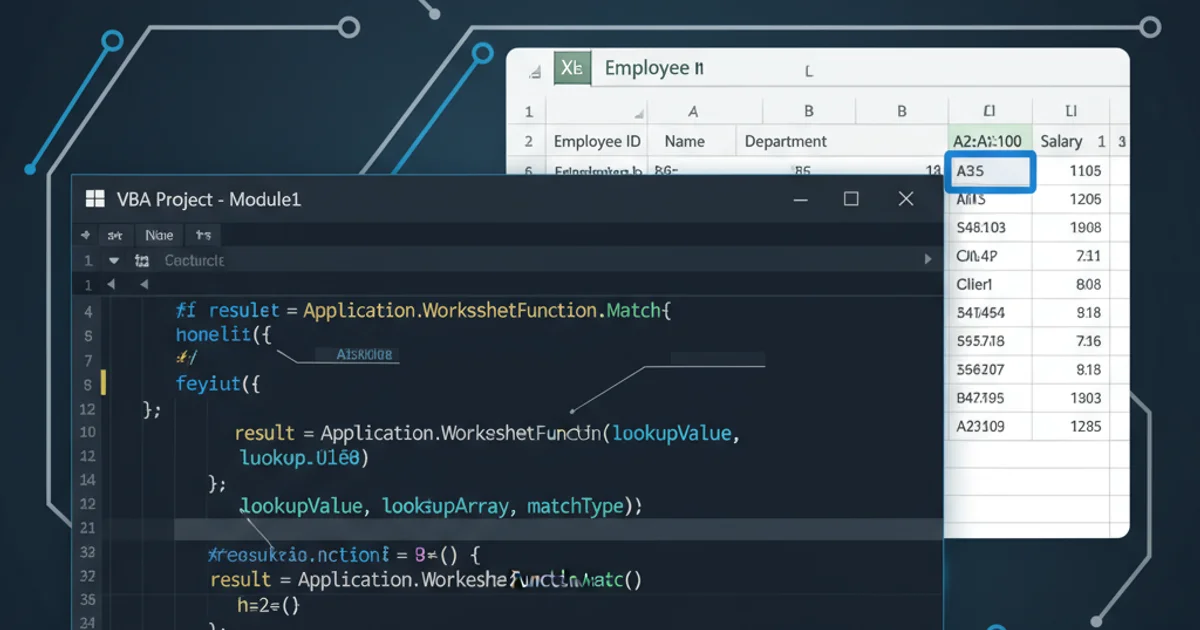Click the green A2:A100 range cell
This screenshot has width=1200, height=630.
tap(988, 141)
